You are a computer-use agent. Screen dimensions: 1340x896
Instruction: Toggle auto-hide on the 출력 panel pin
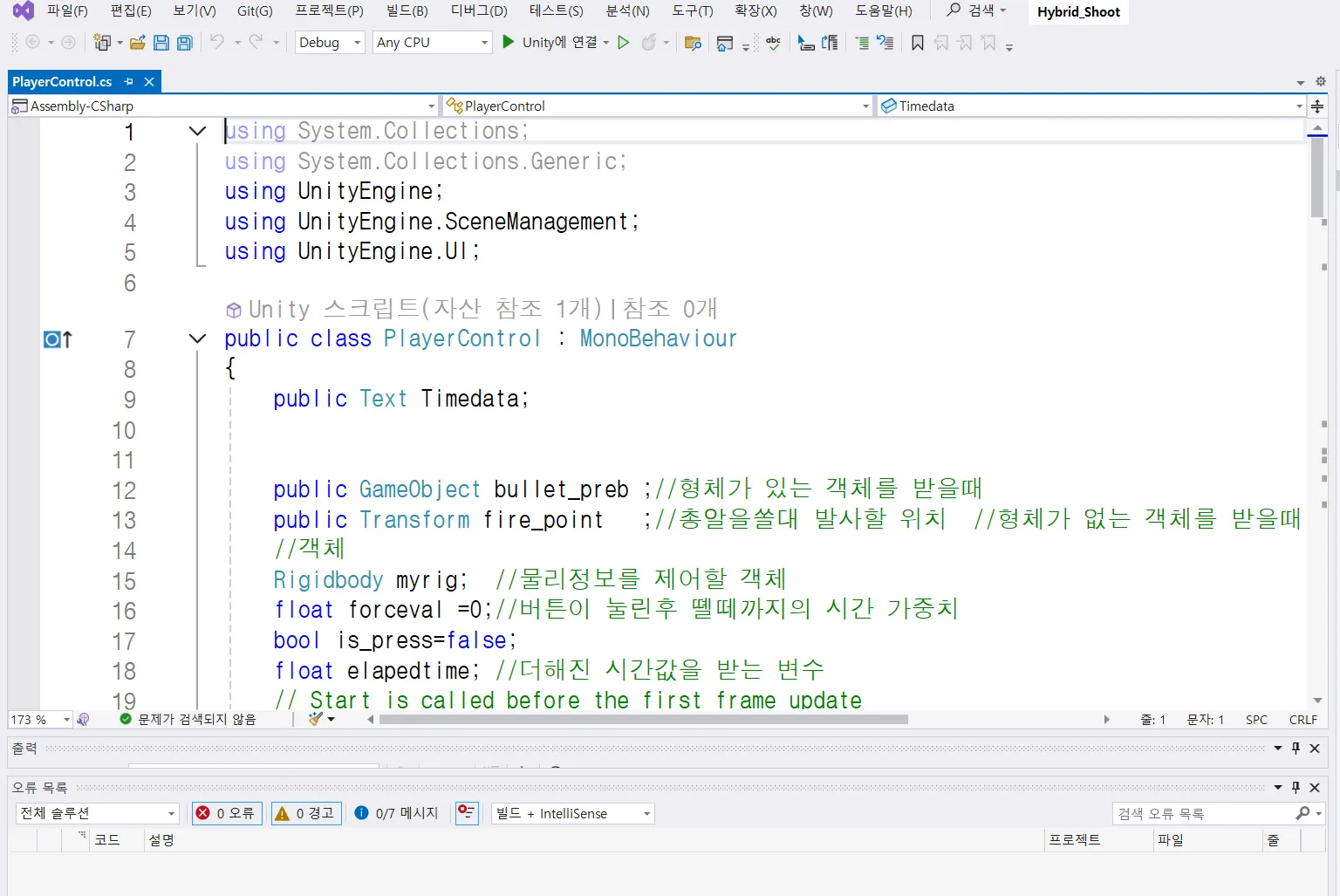click(x=1296, y=748)
